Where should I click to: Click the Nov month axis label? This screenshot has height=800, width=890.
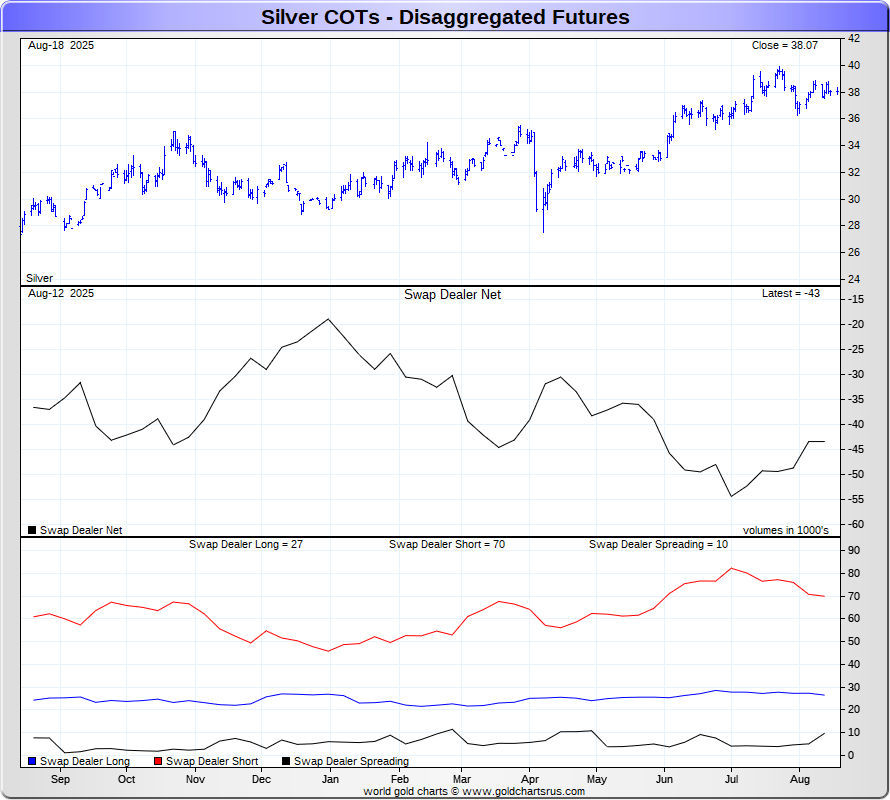(x=195, y=780)
